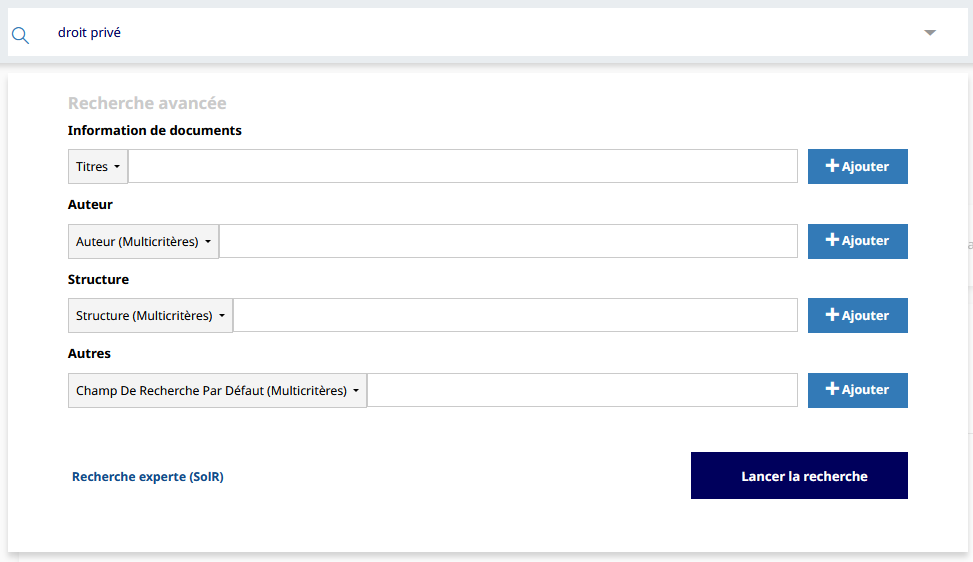Screen dimensions: 973x562
Task: Click the 'droit privé' search field
Action: (480, 33)
